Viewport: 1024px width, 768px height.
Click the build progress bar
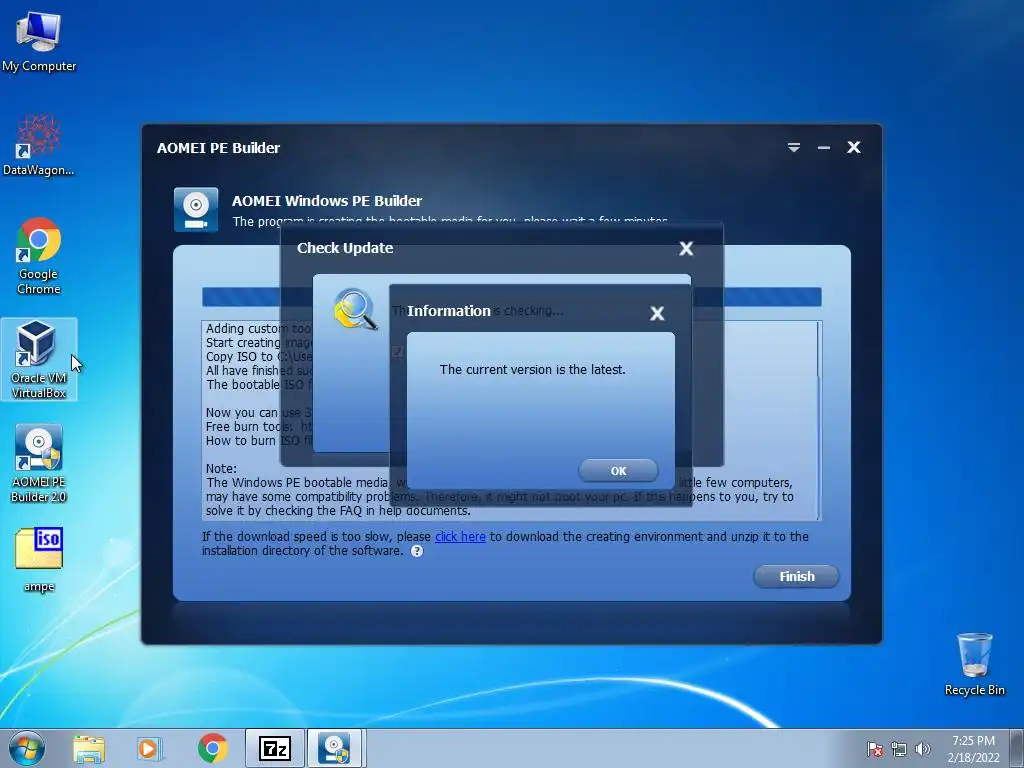(511, 296)
